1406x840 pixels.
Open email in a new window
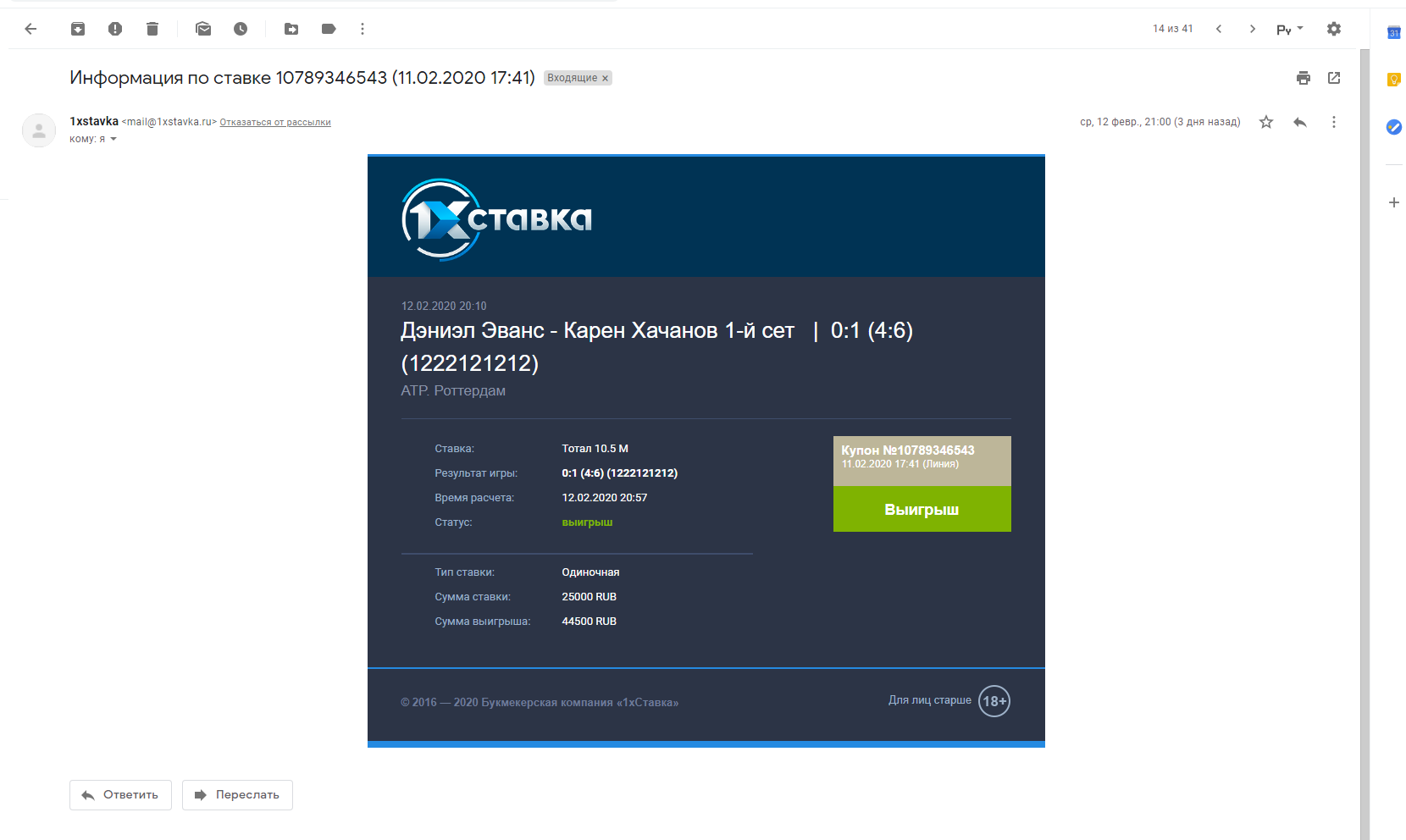tap(1334, 78)
